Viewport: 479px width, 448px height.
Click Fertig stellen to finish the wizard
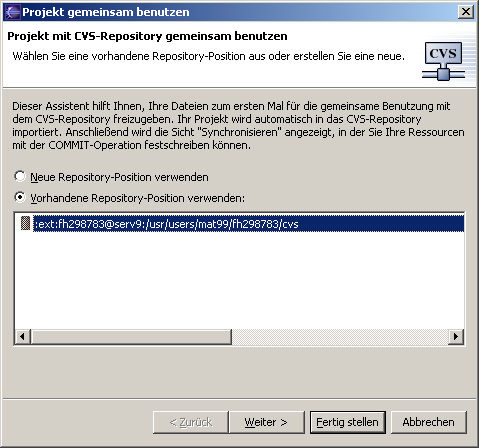[x=347, y=422]
